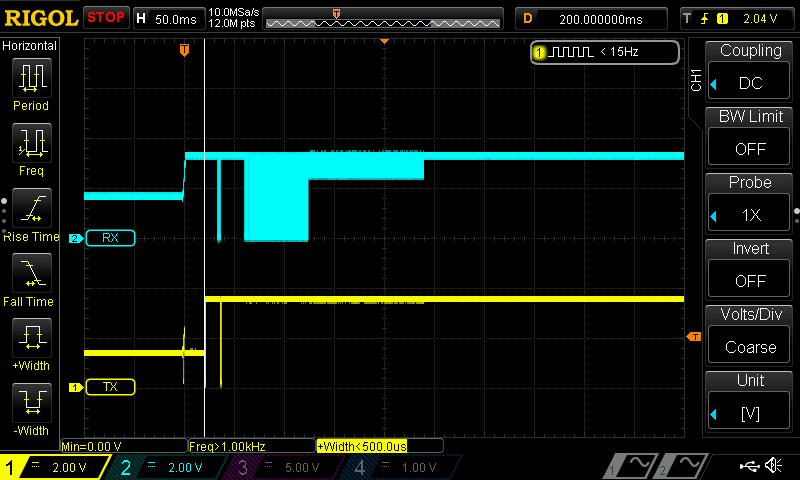Screen dimensions: 800x480
Task: Click the trigger level T marker at right edge
Action: click(694, 336)
